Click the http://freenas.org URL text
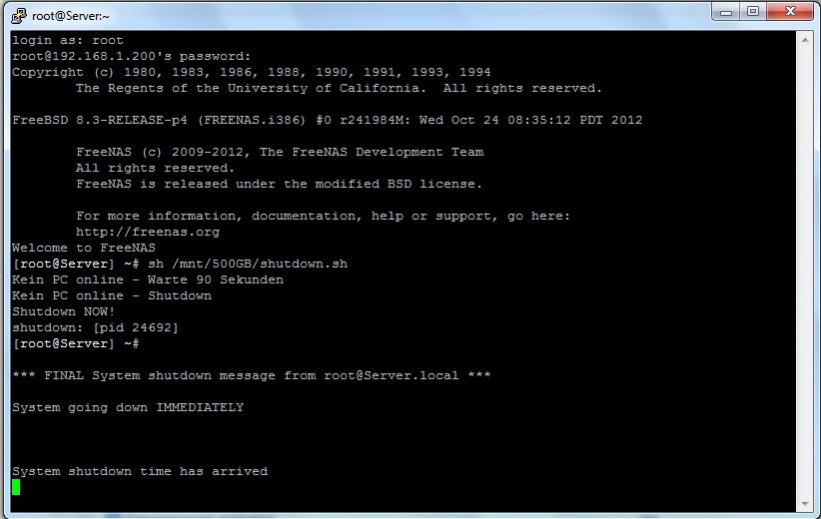 click(148, 232)
